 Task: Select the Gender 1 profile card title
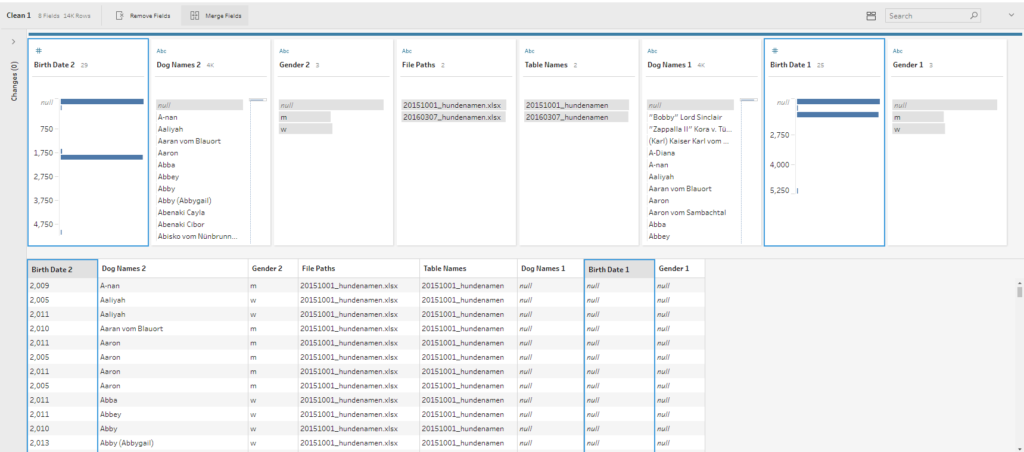pos(908,65)
